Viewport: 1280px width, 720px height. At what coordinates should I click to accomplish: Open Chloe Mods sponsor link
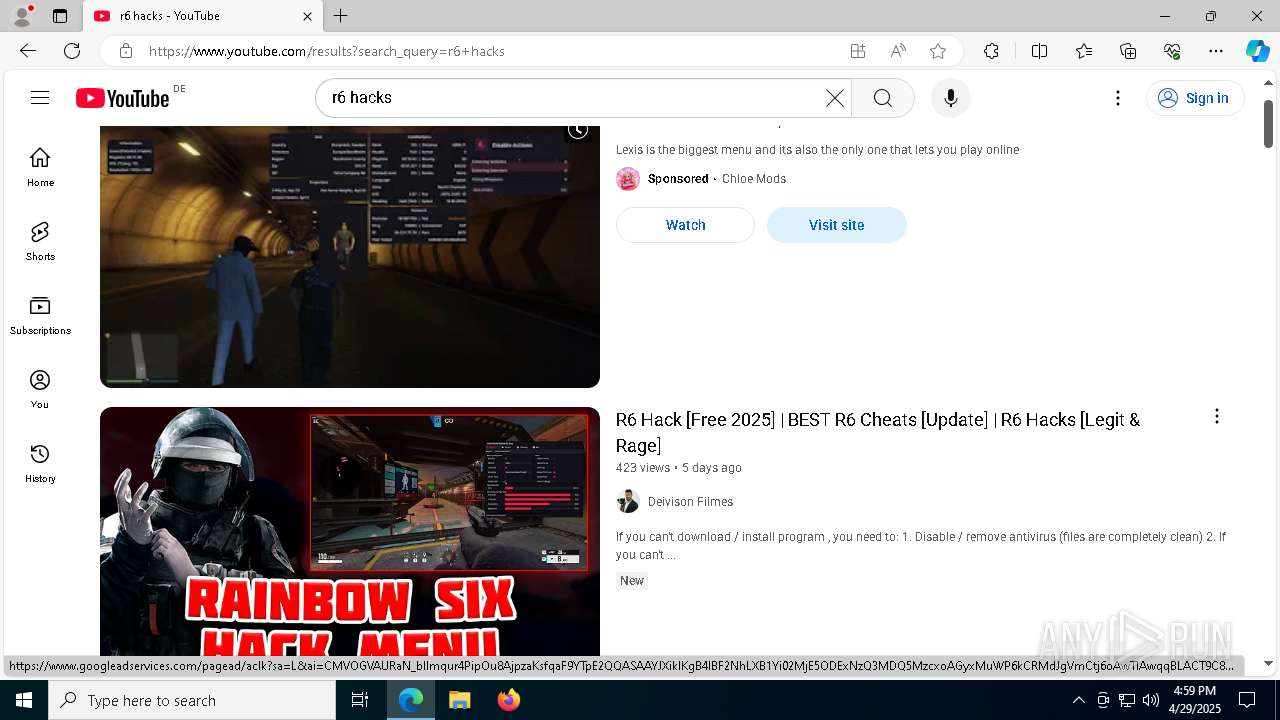[x=754, y=179]
